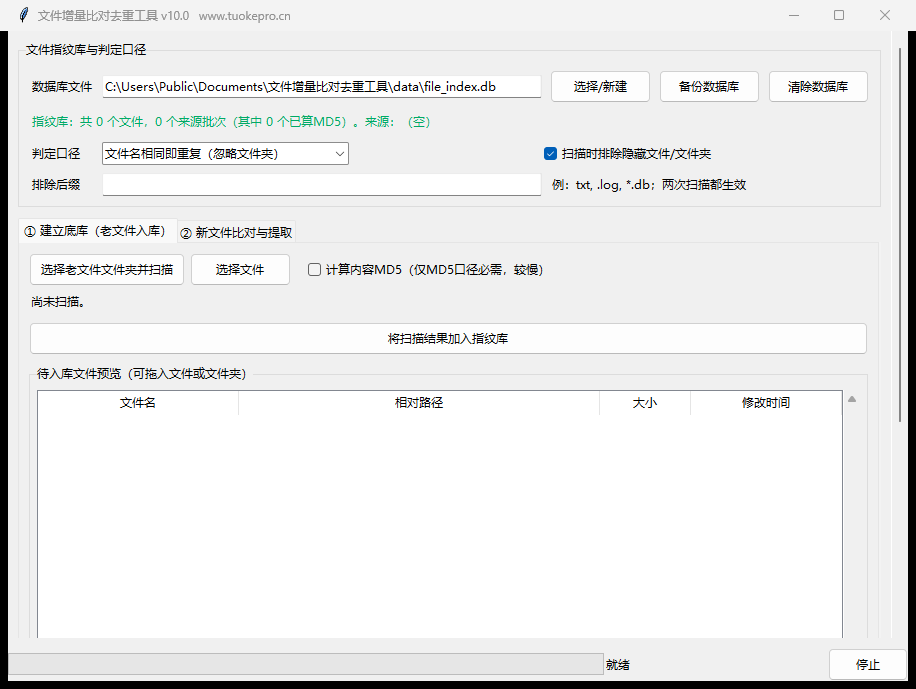Click 选择文件 button
This screenshot has width=916, height=689.
240,269
